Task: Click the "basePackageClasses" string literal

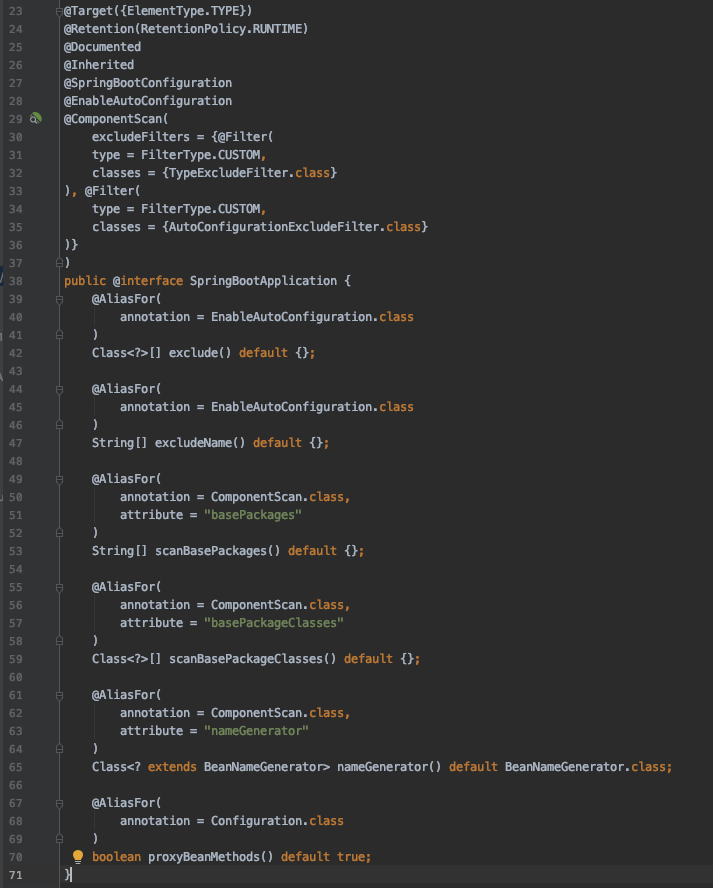Action: 274,623
